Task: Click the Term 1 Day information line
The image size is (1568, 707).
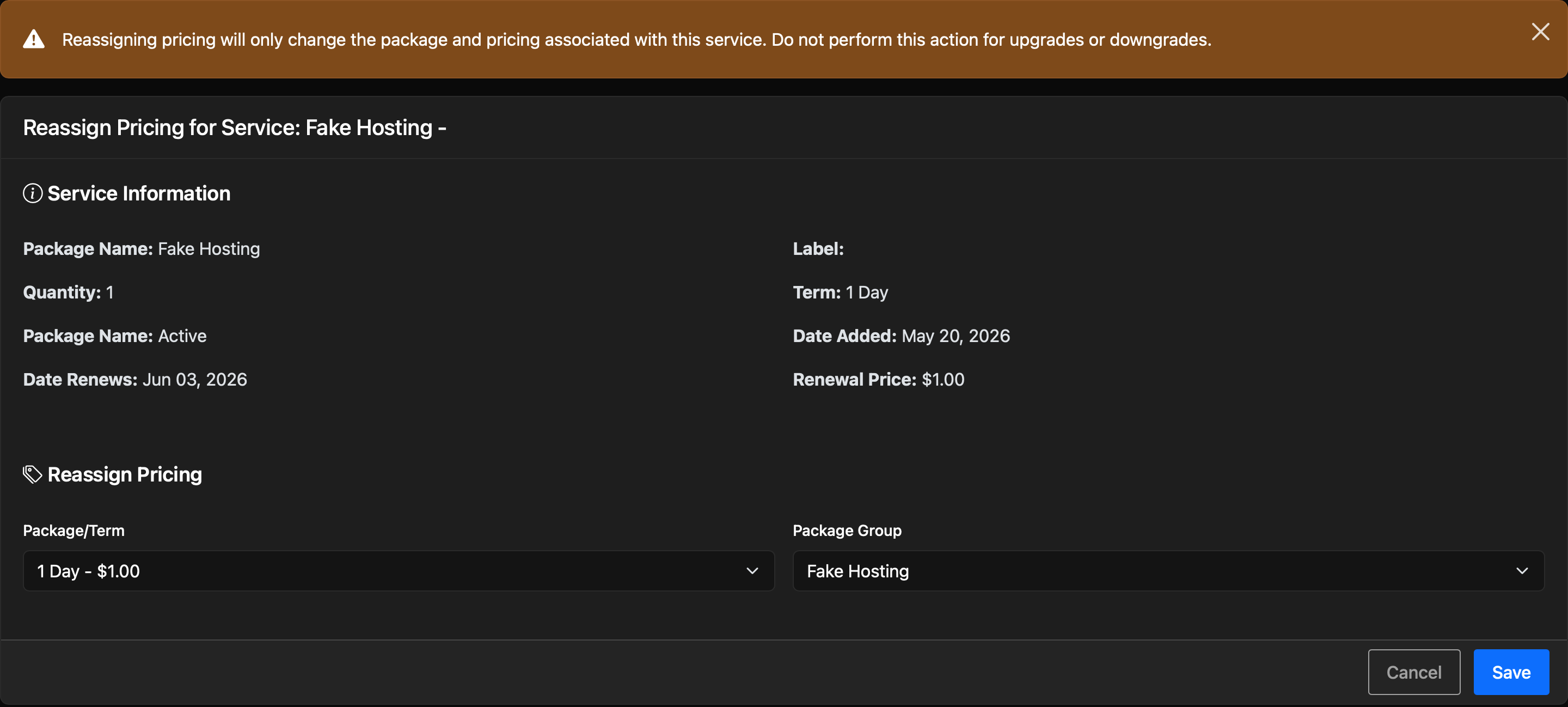Action: pos(840,292)
